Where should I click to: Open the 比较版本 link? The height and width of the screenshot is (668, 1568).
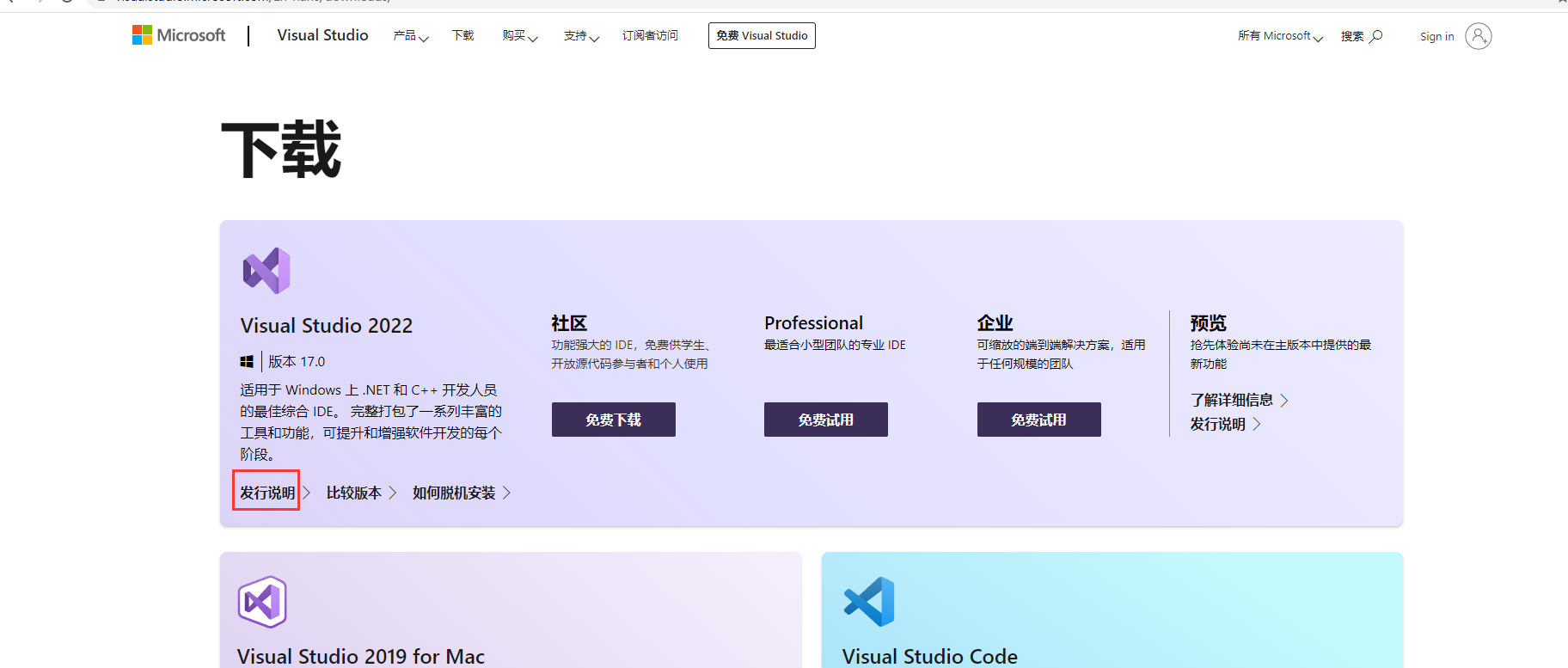click(361, 493)
